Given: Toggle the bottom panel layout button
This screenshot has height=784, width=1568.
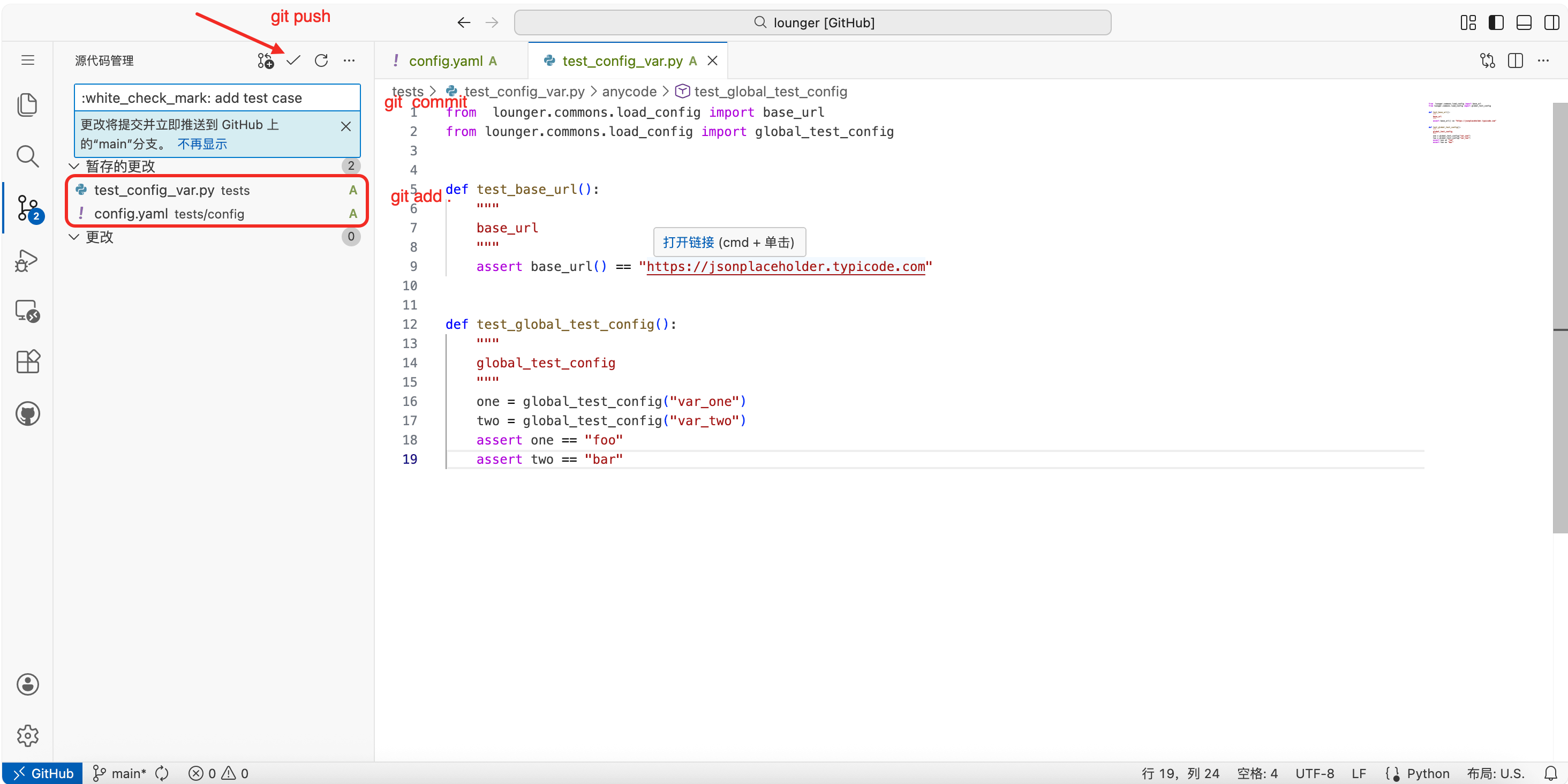Looking at the screenshot, I should pyautogui.click(x=1524, y=22).
